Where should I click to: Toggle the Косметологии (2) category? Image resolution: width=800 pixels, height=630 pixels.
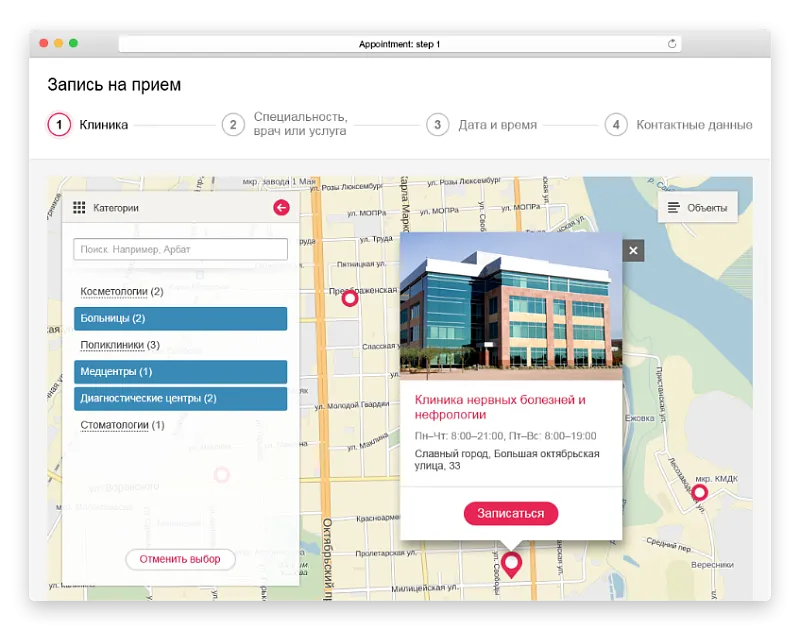coord(121,291)
